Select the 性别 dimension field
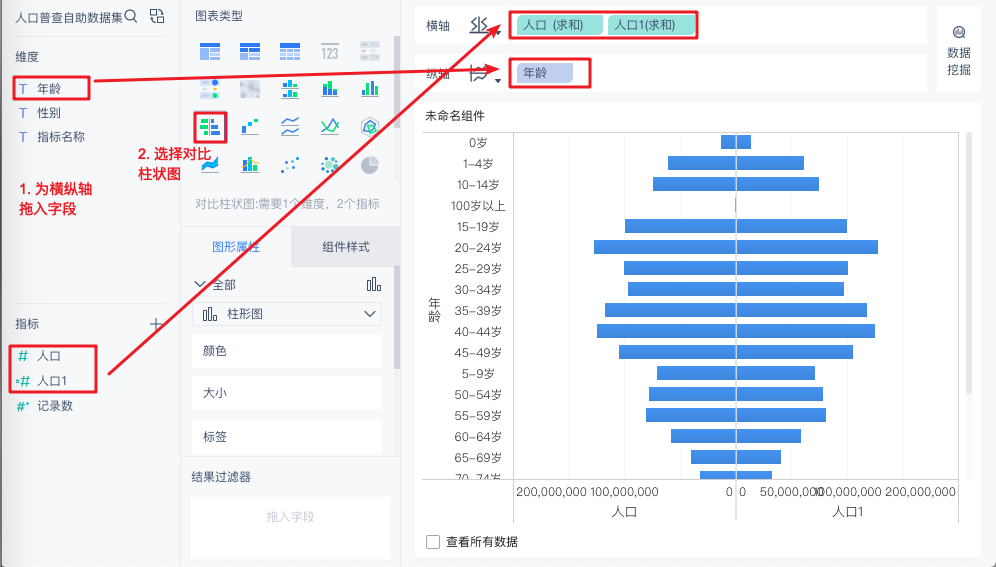 [50, 113]
